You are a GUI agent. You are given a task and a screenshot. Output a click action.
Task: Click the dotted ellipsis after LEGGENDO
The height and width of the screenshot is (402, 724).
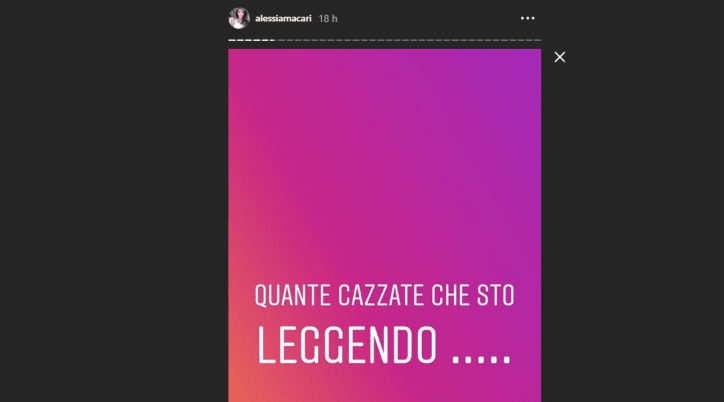(x=481, y=360)
